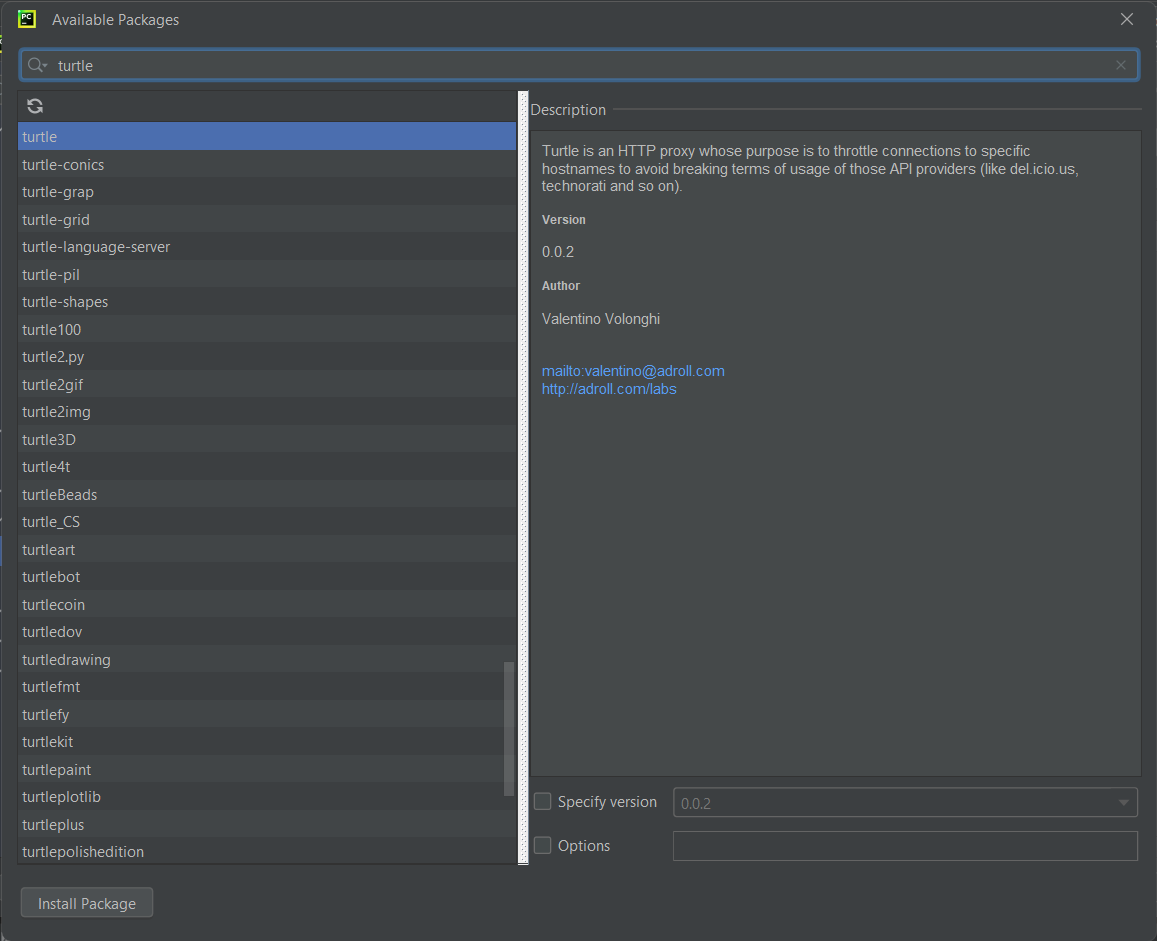Choose turtle2gif from the list

click(53, 384)
